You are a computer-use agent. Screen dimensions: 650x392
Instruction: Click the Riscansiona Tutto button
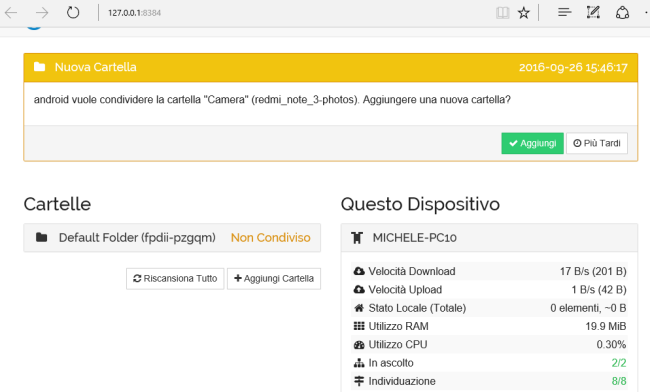(175, 278)
